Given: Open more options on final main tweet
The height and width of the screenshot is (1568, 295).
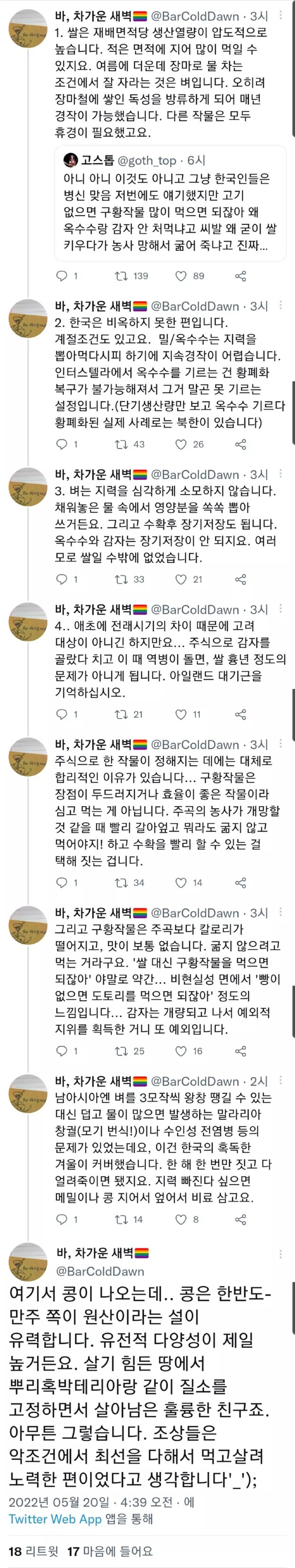Looking at the screenshot, I should [280, 1254].
